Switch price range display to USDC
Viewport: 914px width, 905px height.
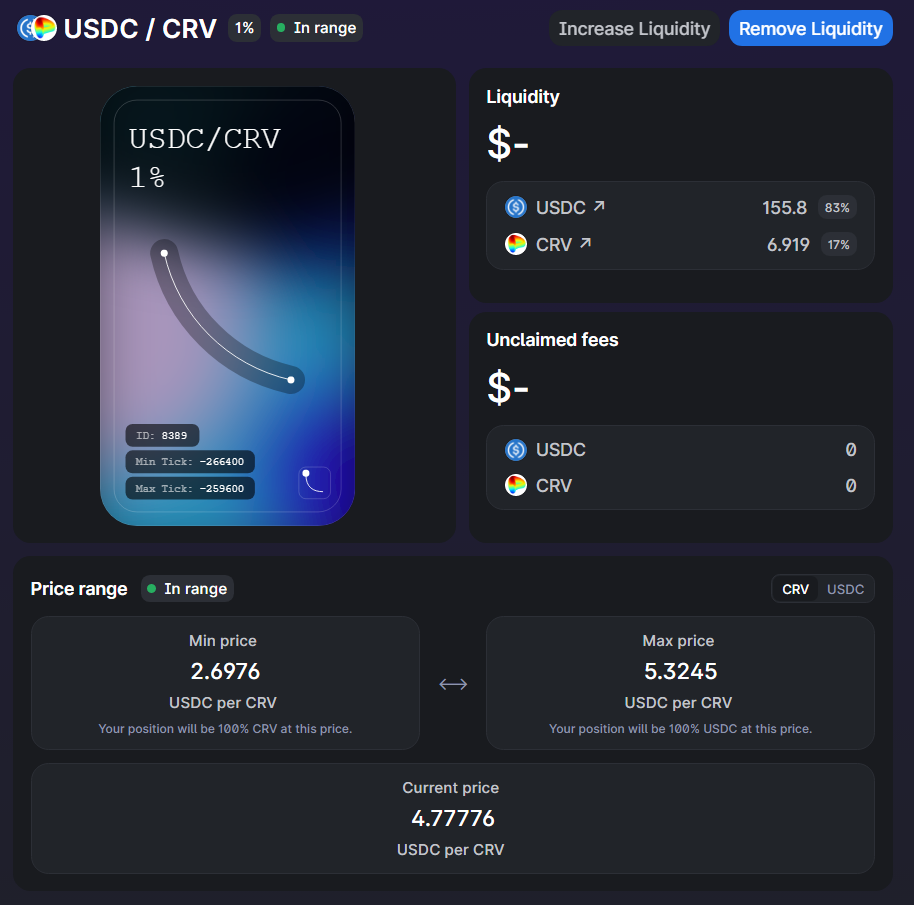845,589
